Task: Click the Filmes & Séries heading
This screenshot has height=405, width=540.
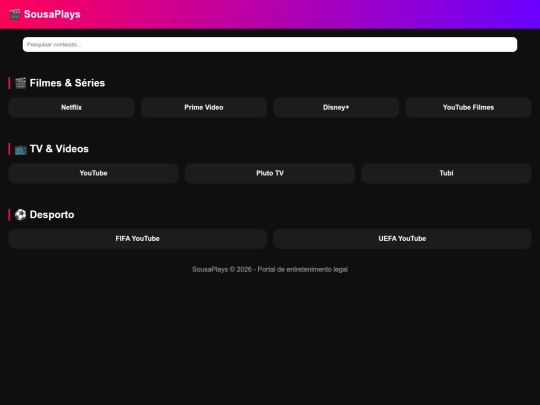Action: [67, 83]
